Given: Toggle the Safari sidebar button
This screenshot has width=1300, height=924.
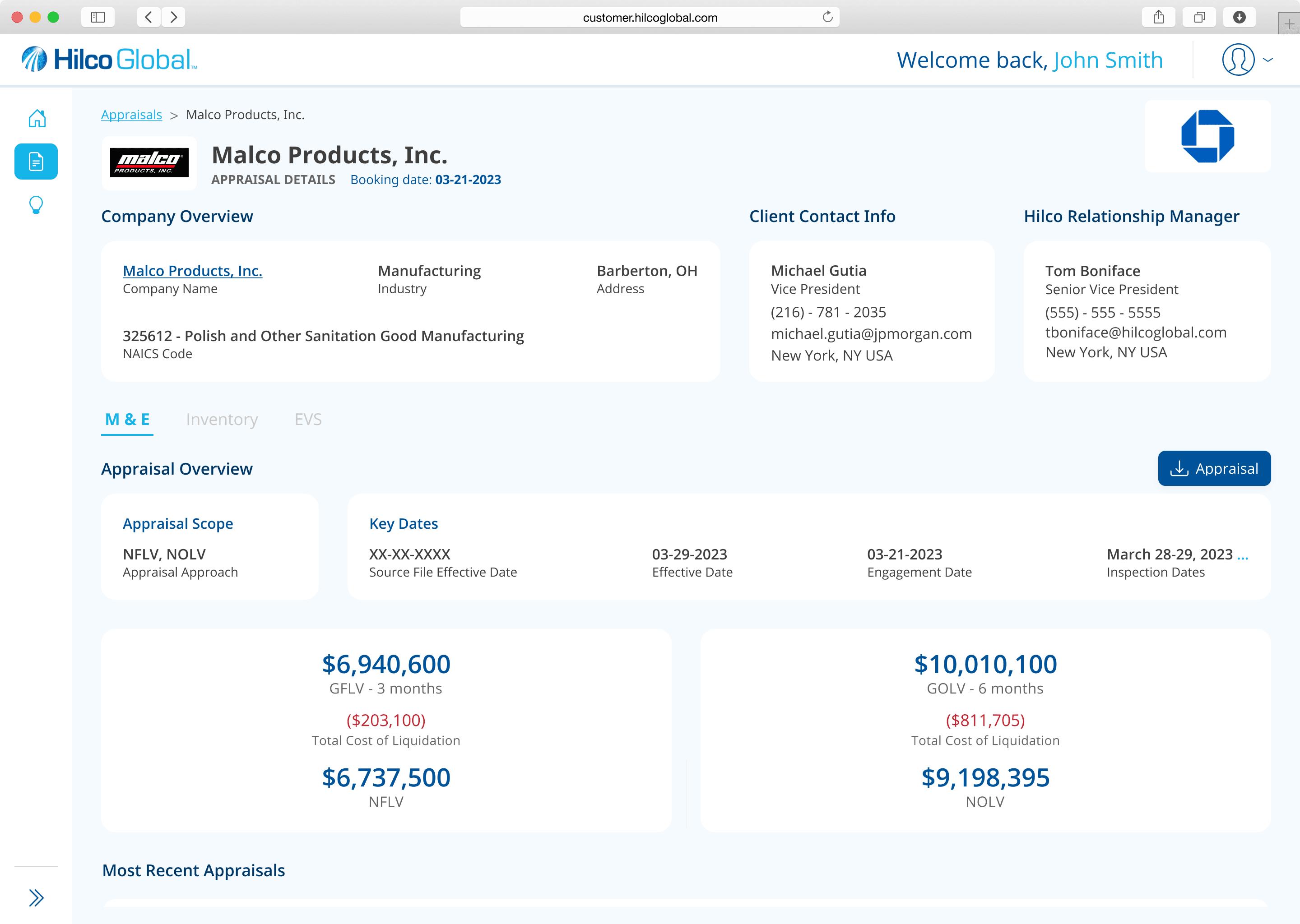Looking at the screenshot, I should 98,17.
